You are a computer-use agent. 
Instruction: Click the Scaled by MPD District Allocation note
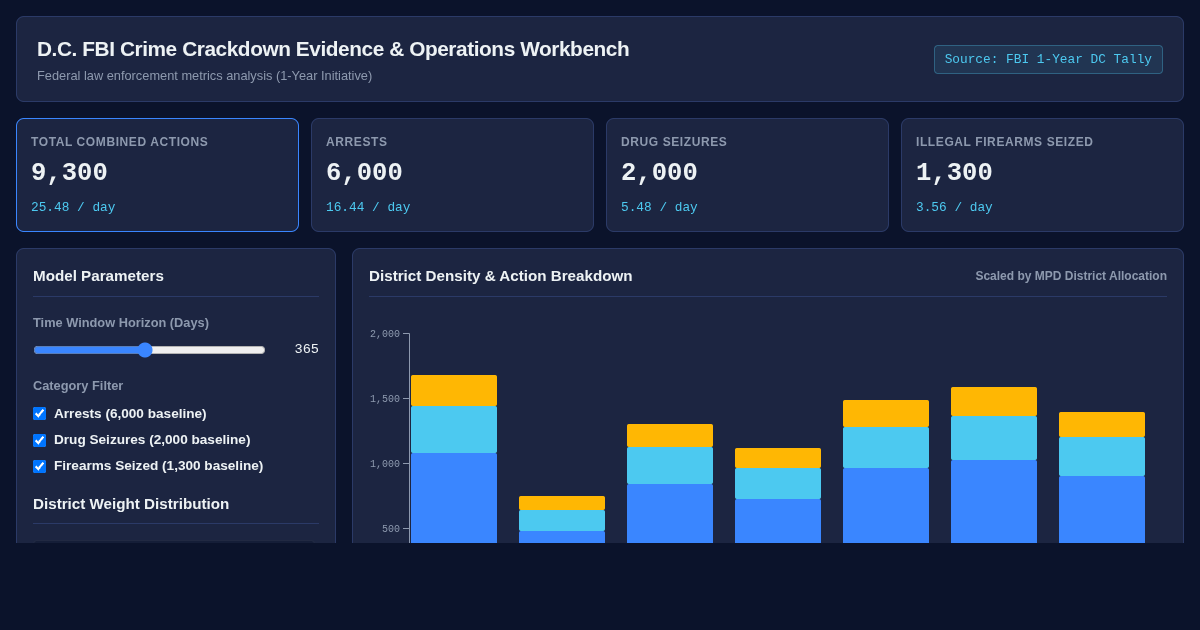pos(1071,276)
